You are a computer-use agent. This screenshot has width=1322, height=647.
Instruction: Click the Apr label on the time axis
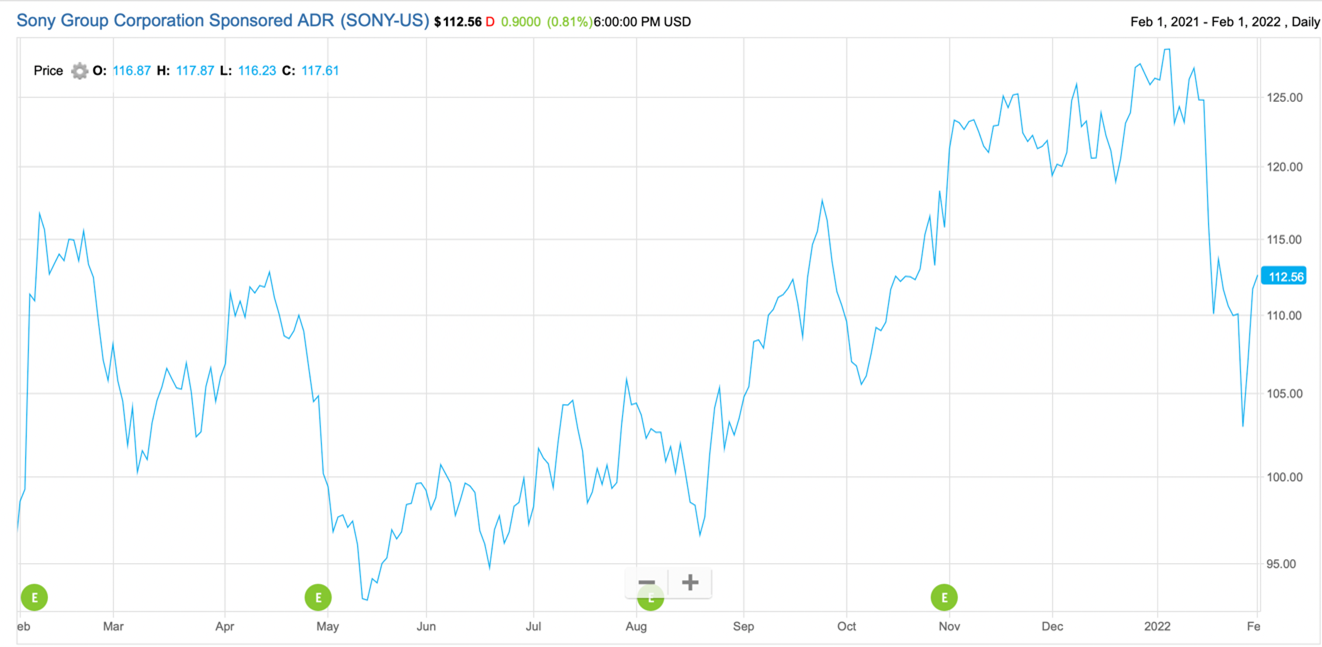tap(225, 627)
